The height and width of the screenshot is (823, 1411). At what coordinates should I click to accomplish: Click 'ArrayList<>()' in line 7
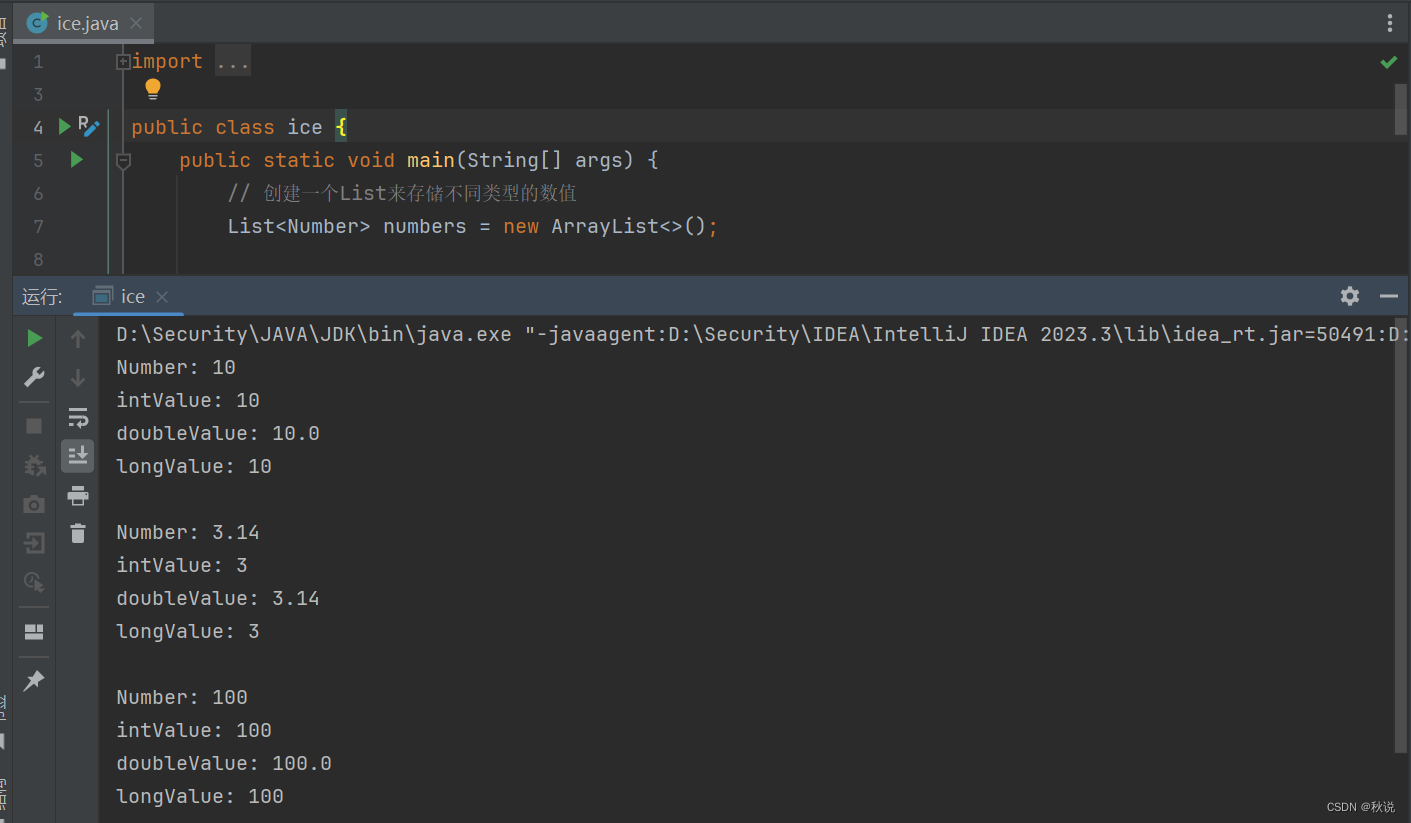629,226
